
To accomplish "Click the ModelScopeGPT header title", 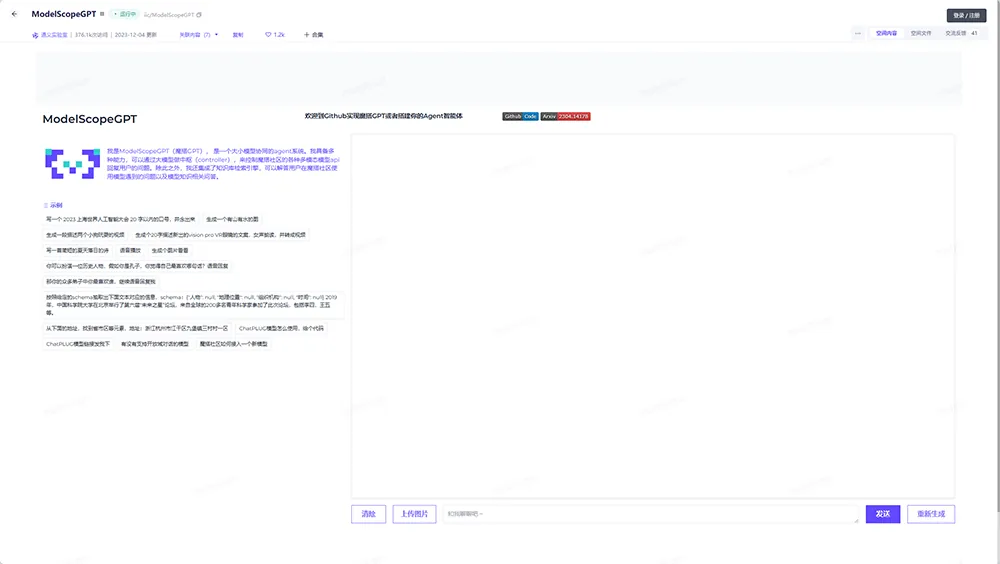I will [x=64, y=14].
